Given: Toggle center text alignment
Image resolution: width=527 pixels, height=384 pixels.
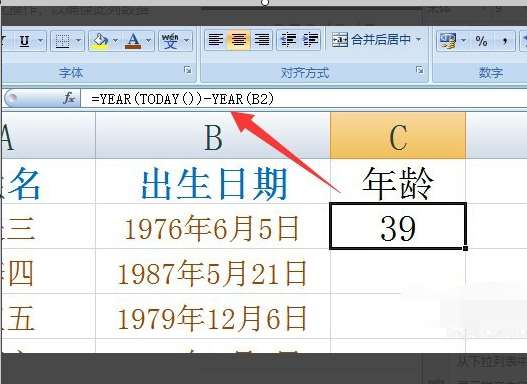Looking at the screenshot, I should [239, 40].
